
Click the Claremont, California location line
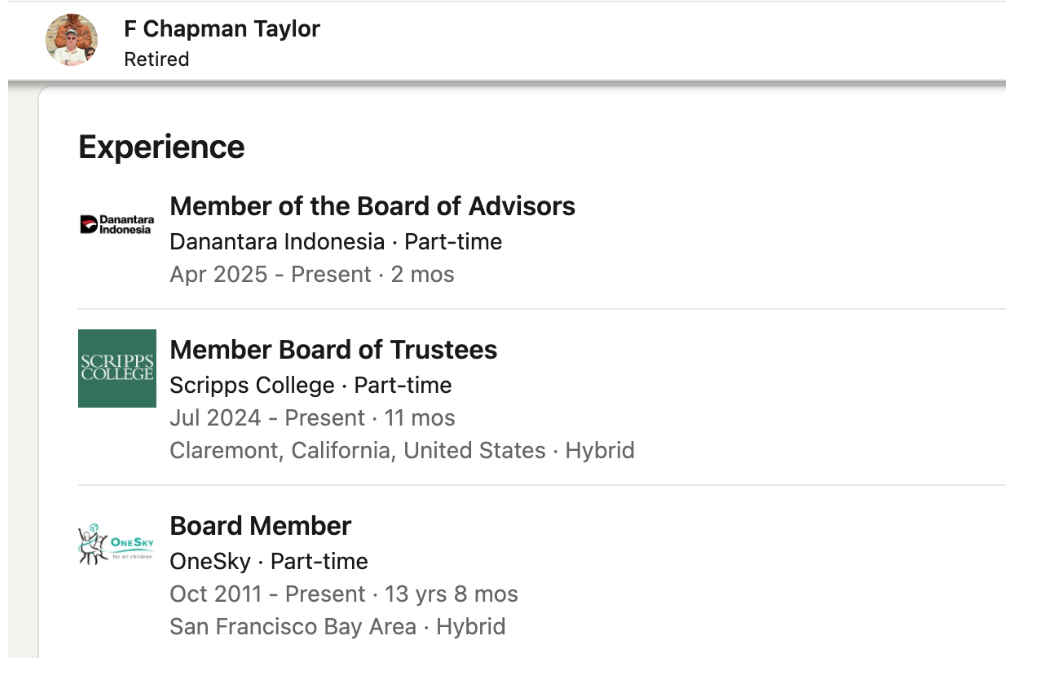click(357, 451)
